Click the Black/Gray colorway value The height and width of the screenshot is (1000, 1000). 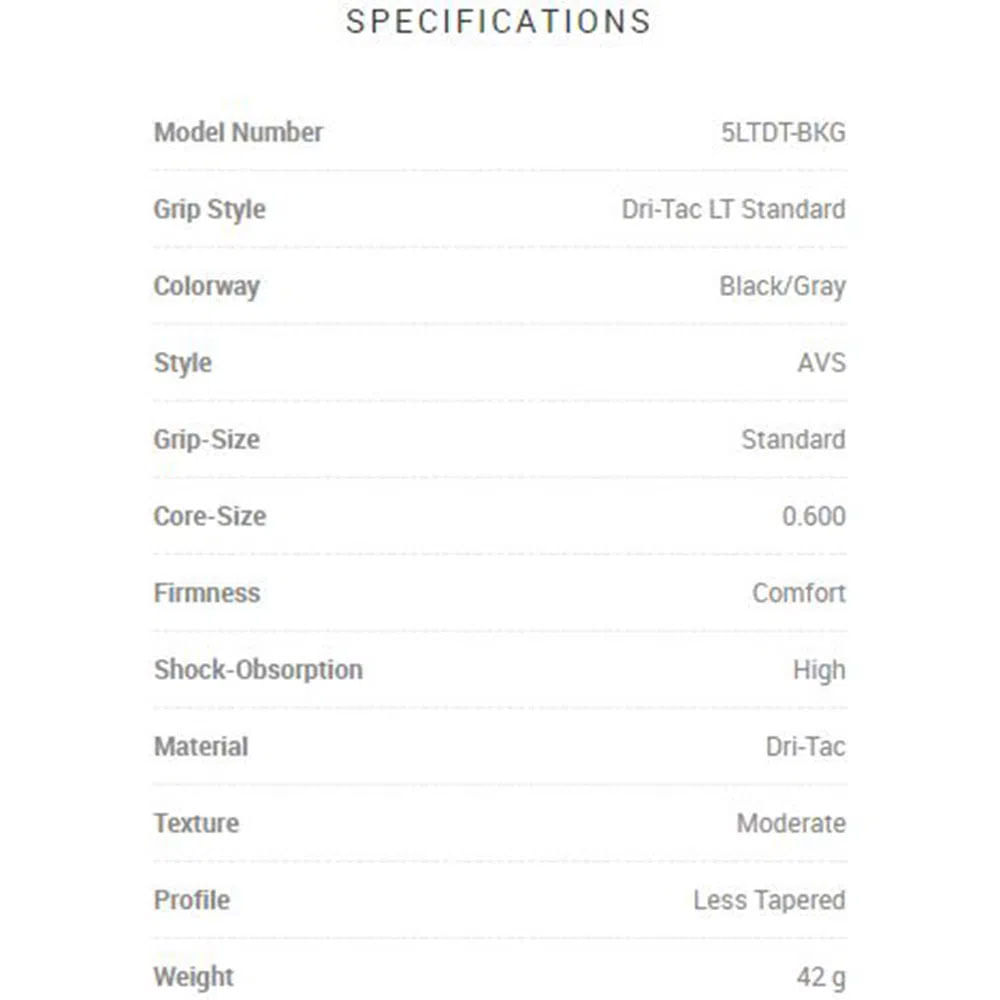[783, 287]
